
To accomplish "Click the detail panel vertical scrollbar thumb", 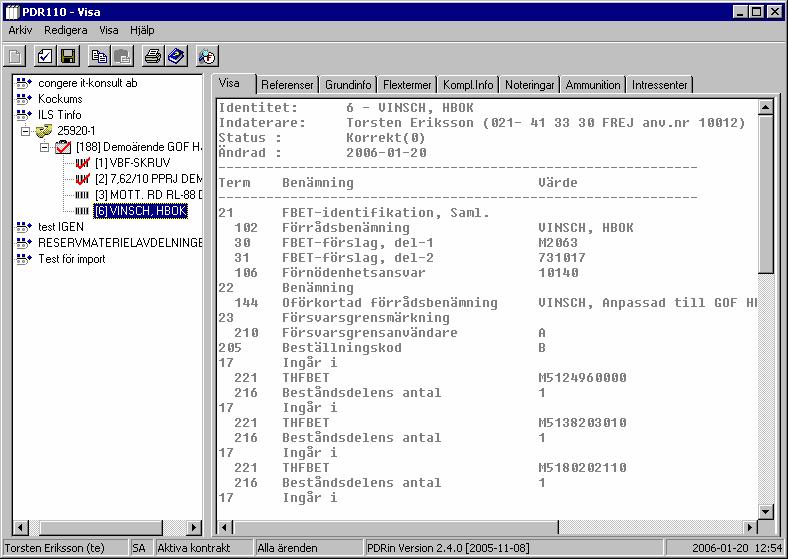I will [x=765, y=194].
